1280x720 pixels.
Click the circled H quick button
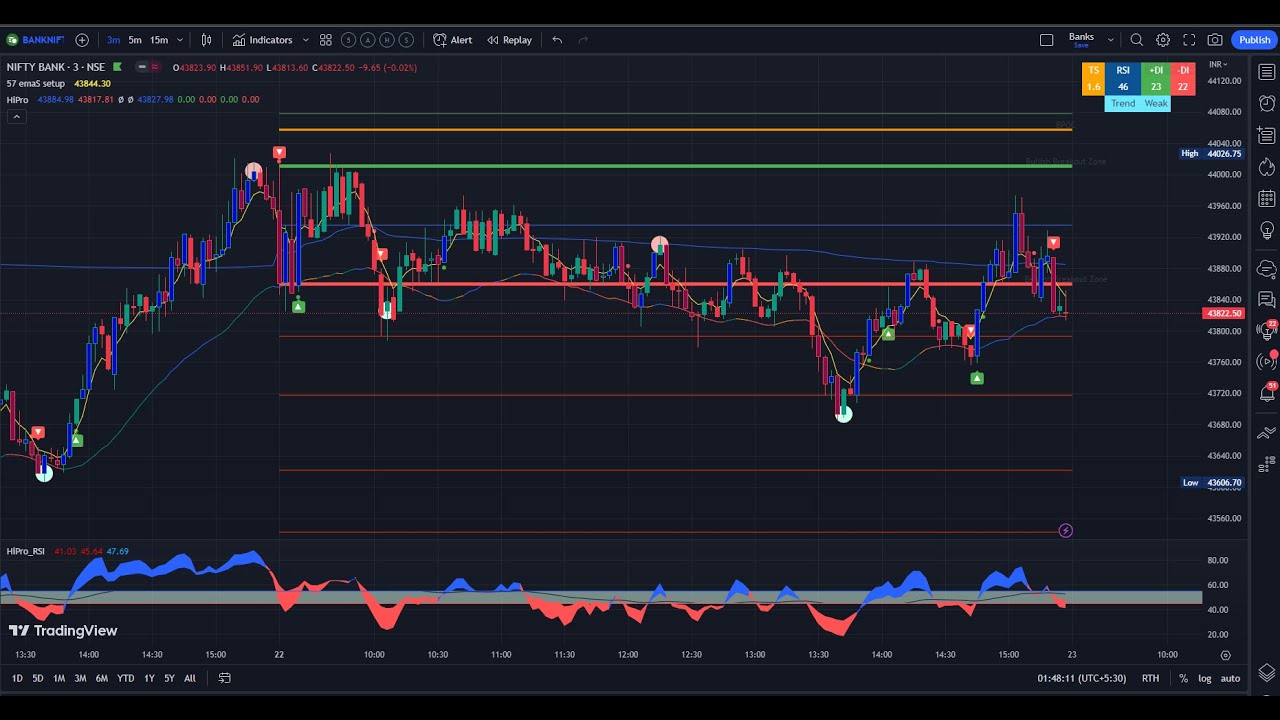[x=387, y=40]
